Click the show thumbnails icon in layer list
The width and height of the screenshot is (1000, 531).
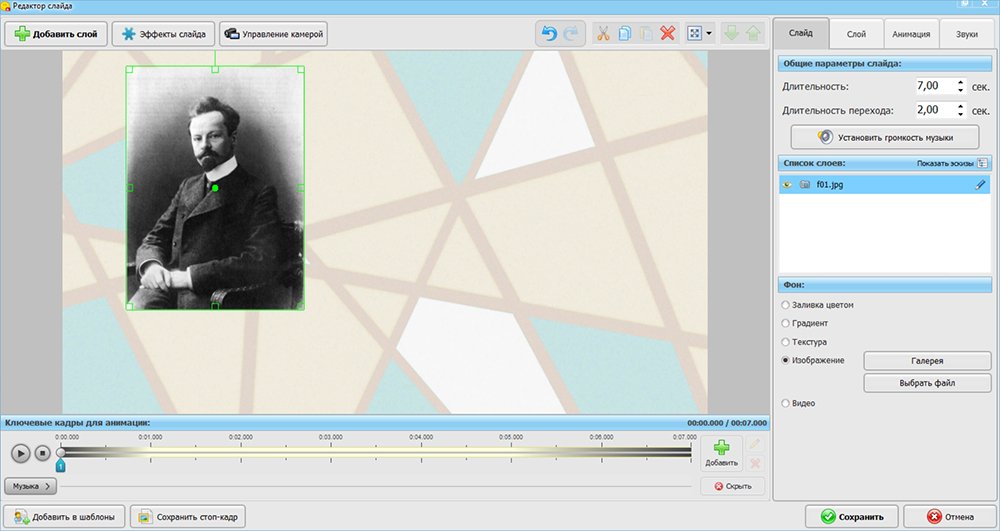coord(982,163)
